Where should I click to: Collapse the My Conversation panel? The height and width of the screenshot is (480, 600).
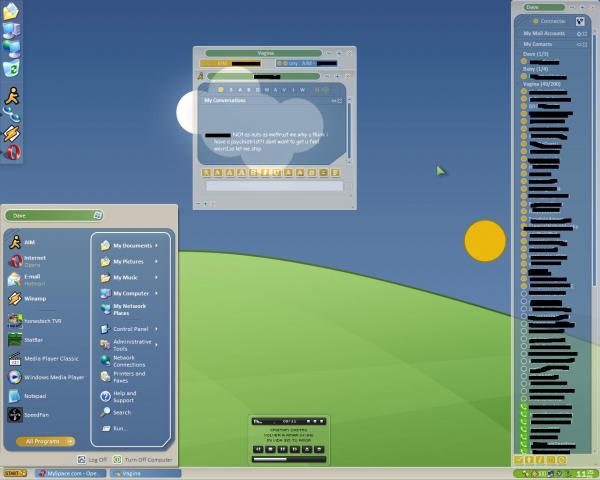[x=334, y=101]
